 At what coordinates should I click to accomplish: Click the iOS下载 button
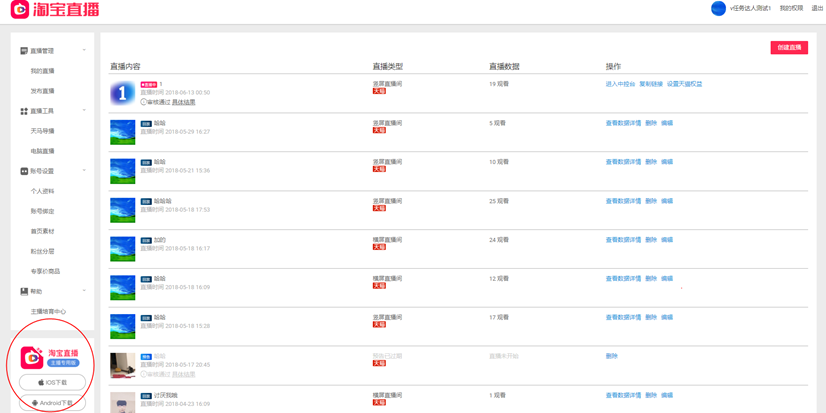click(53, 382)
